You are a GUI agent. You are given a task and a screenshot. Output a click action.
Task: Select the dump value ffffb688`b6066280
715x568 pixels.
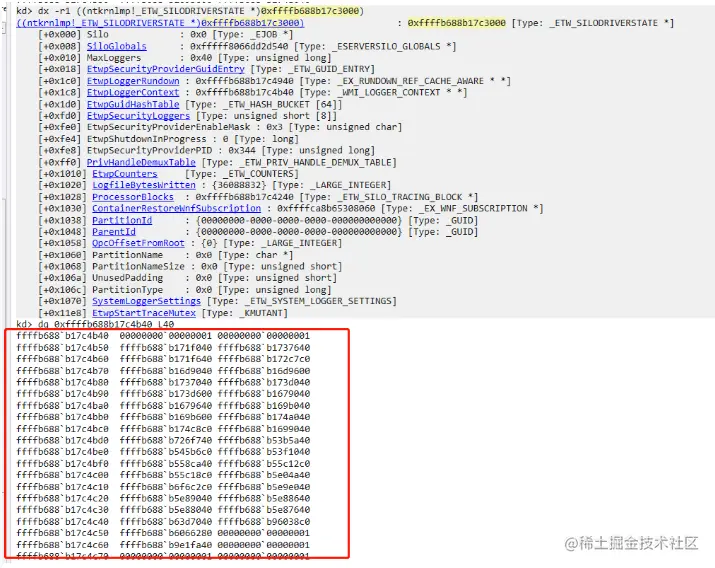[166, 533]
